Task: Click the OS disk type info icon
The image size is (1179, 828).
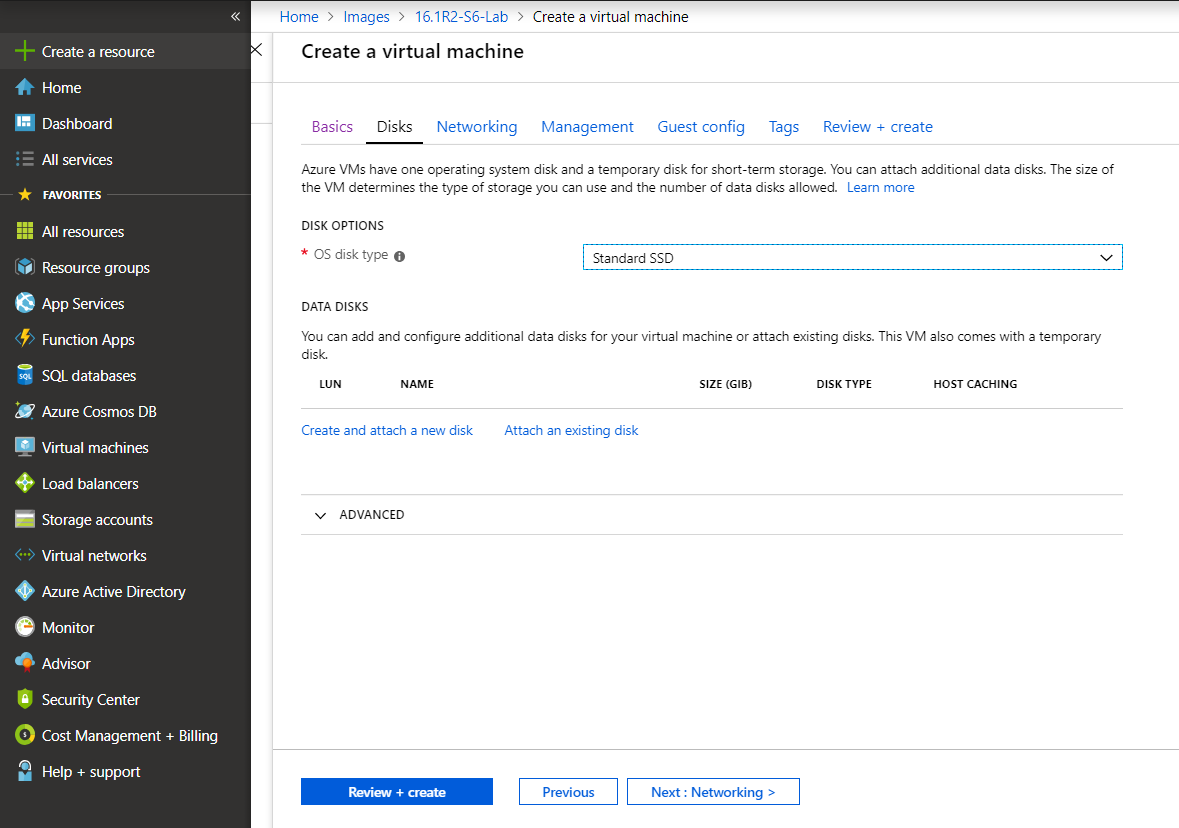Action: (399, 256)
